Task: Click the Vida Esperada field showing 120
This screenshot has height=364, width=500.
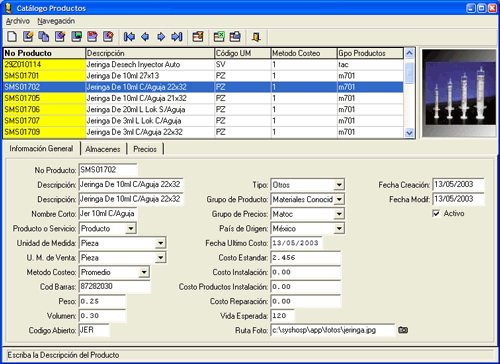Action: (x=283, y=316)
